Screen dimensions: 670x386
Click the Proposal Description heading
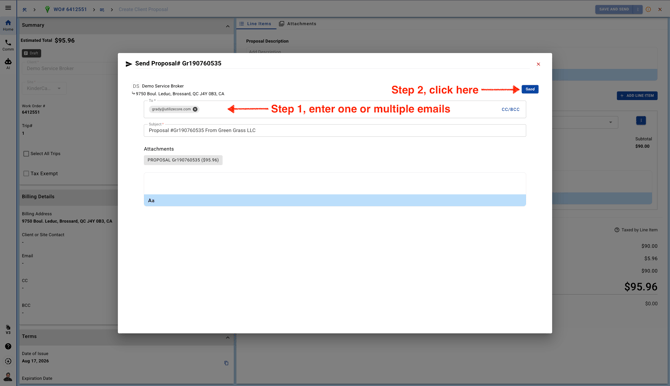coord(267,41)
